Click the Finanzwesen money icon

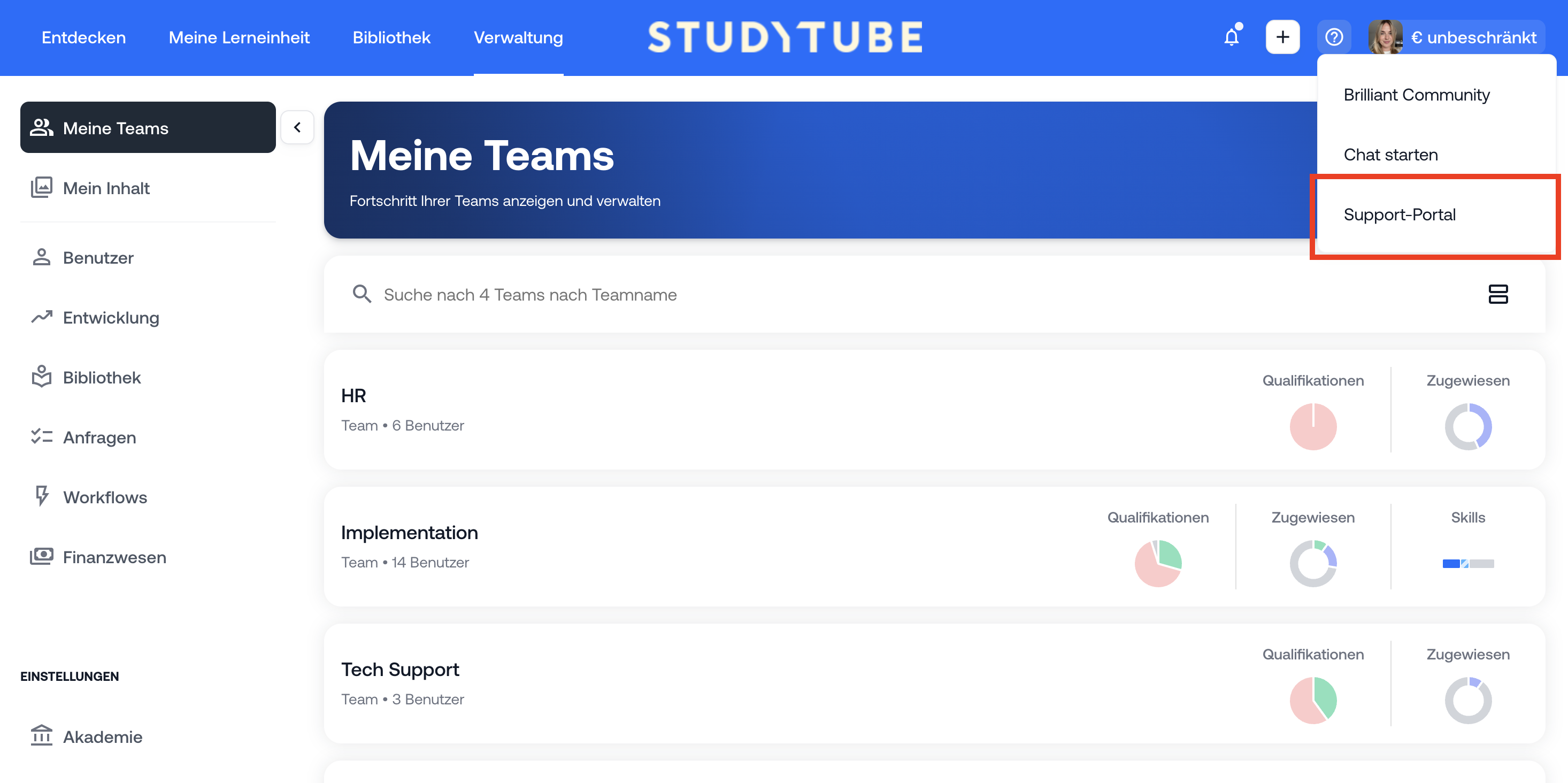[x=41, y=557]
